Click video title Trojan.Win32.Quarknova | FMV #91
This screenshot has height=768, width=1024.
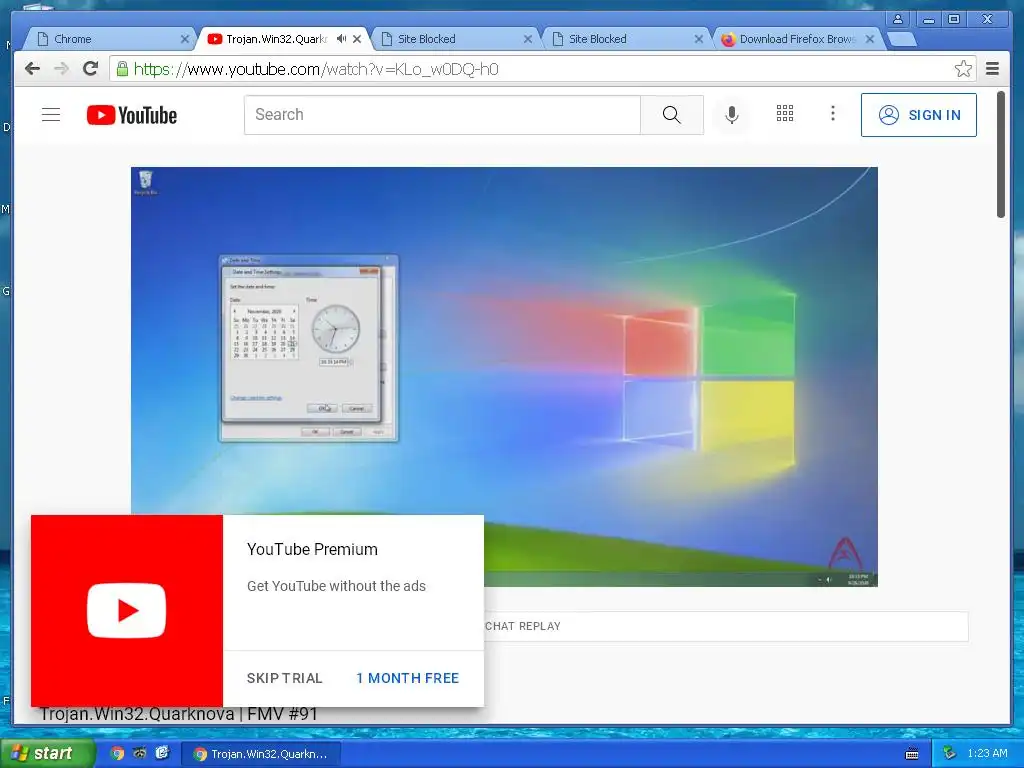tap(178, 714)
